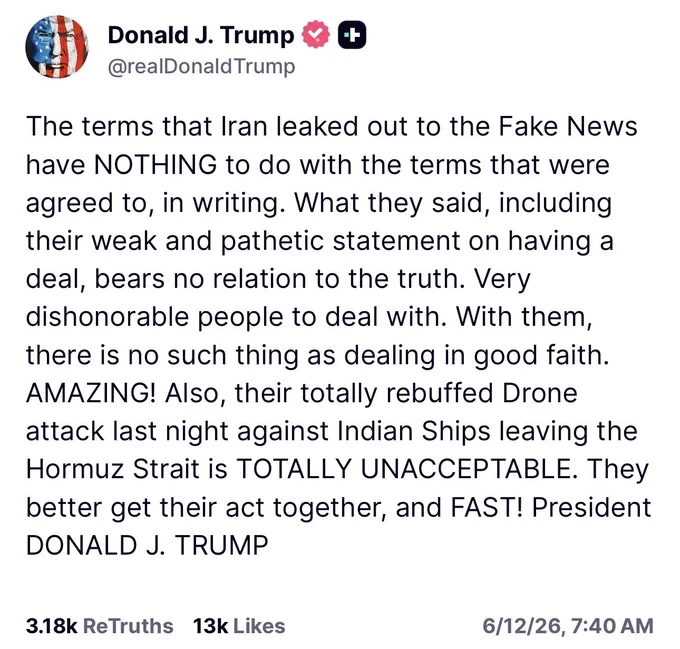The width and height of the screenshot is (680, 649).
Task: Click the word NOTHING in the post
Action: coord(155,165)
